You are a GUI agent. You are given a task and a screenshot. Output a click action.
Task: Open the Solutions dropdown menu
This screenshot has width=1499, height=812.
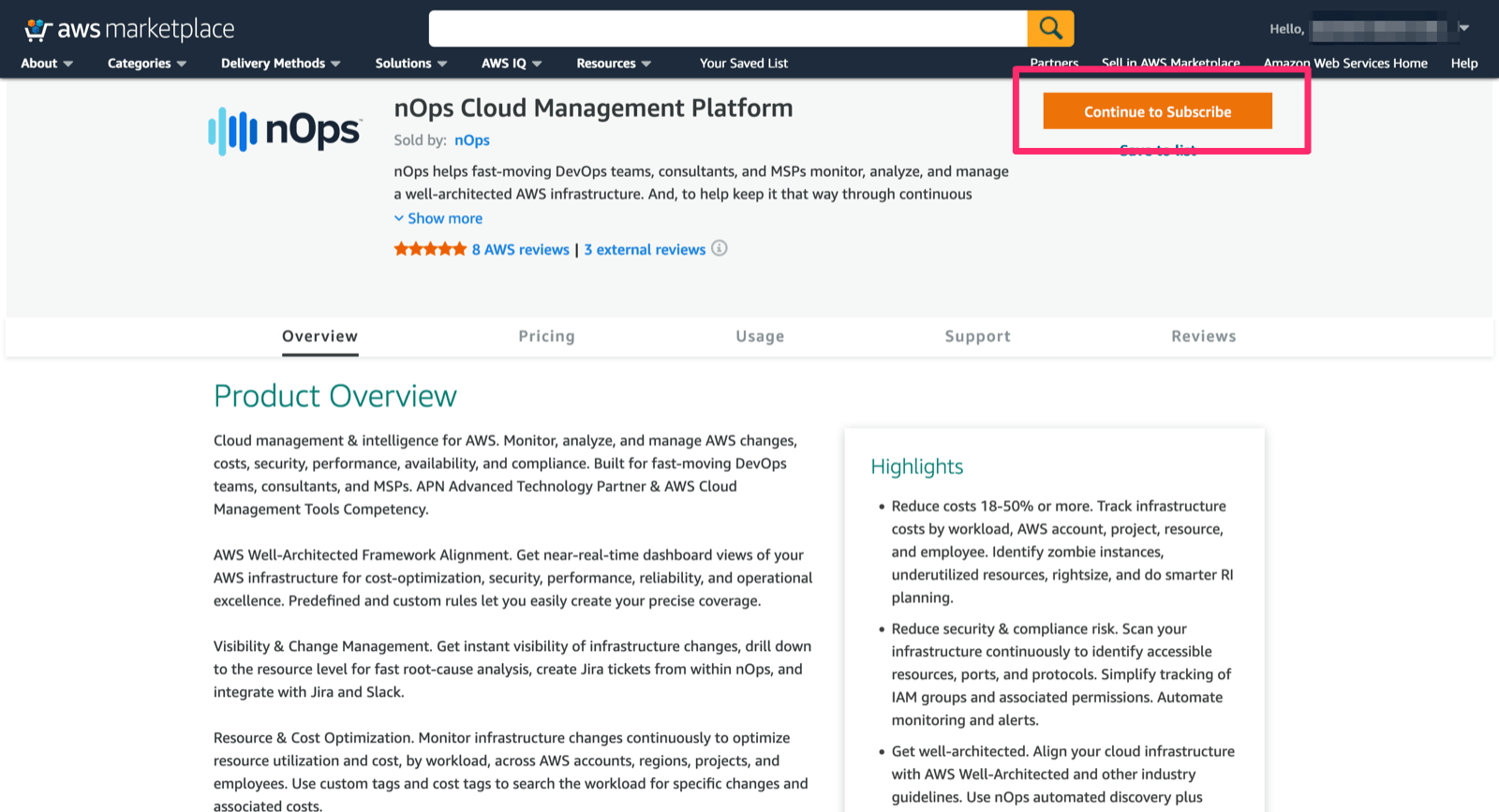coord(411,64)
